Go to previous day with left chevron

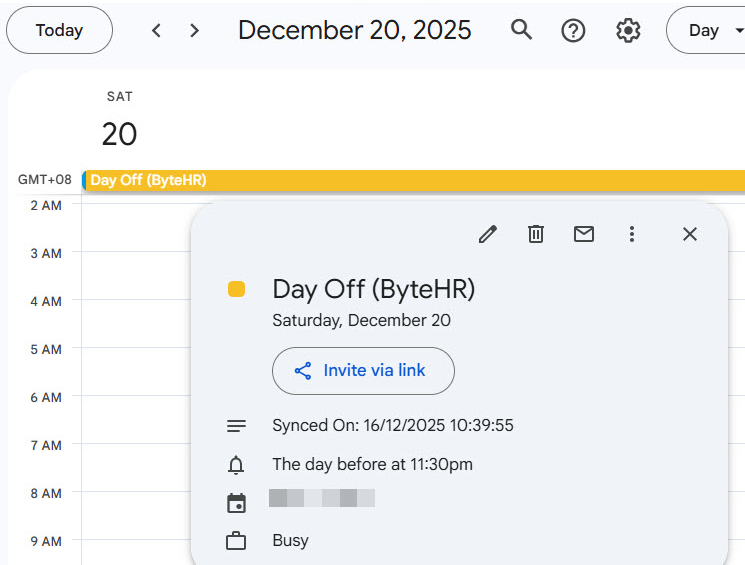156,30
